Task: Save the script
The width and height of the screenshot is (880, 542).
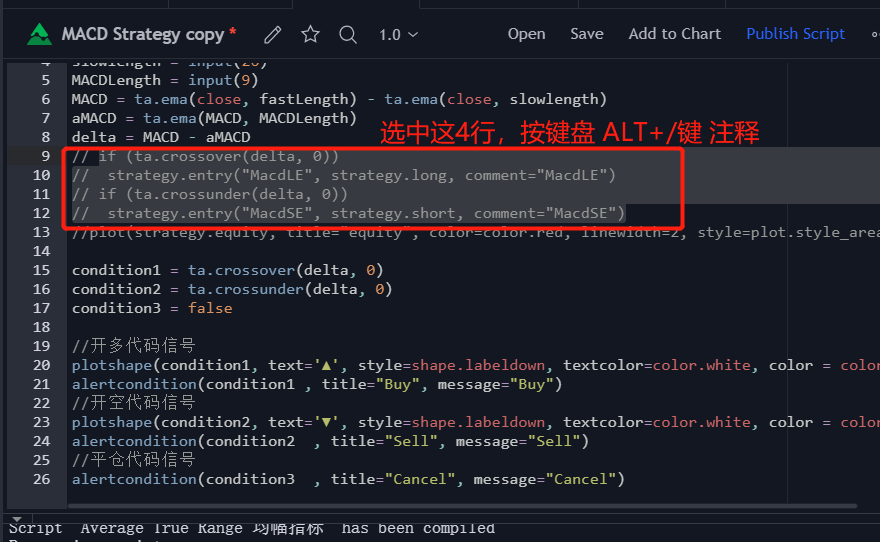Action: (x=586, y=34)
